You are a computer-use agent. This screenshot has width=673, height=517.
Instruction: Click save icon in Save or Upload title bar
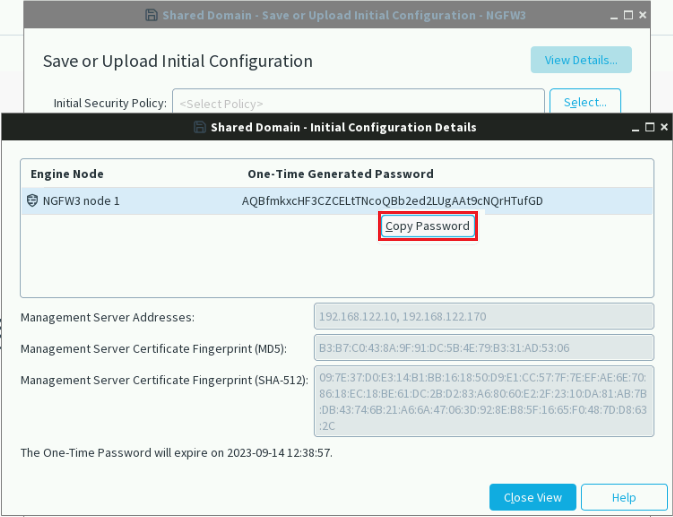(x=151, y=15)
